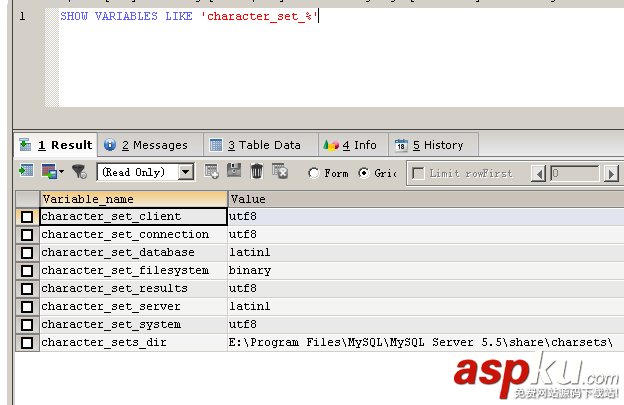Check the character_set_server row checkbox
Screen dimensions: 624x405
pyautogui.click(x=27, y=307)
